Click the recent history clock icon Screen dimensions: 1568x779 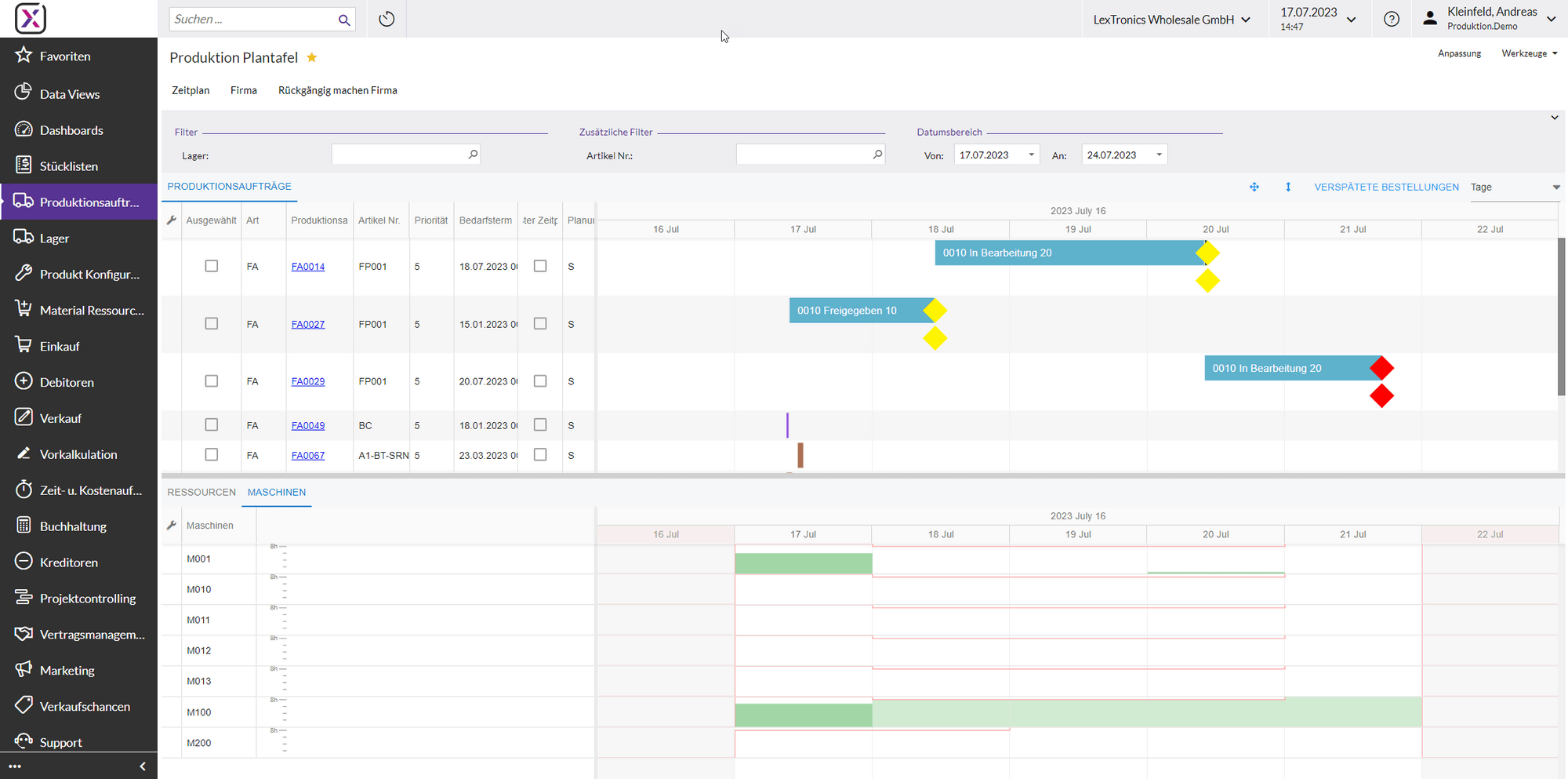point(387,20)
